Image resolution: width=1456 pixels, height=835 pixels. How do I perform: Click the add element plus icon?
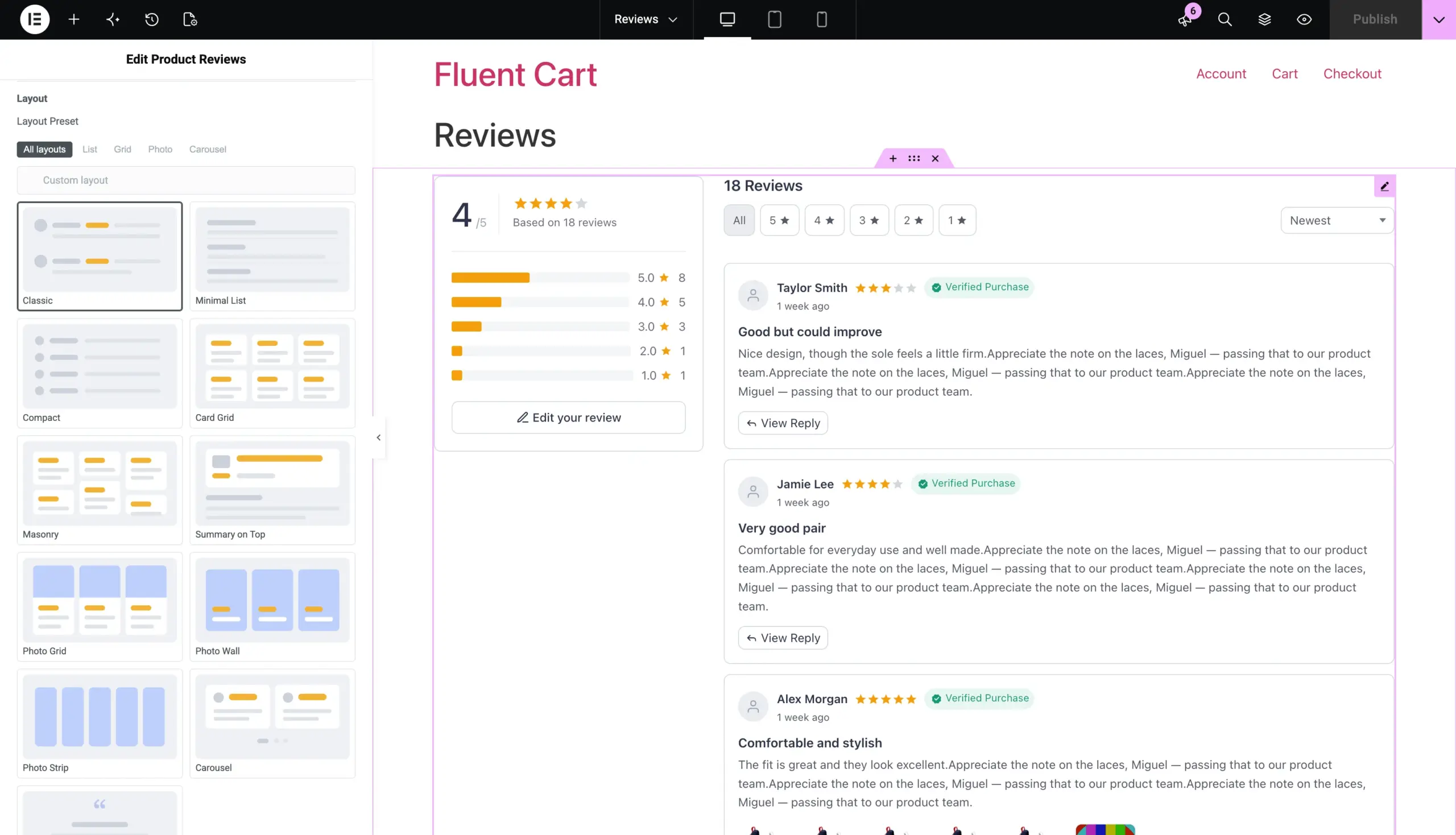coord(74,19)
